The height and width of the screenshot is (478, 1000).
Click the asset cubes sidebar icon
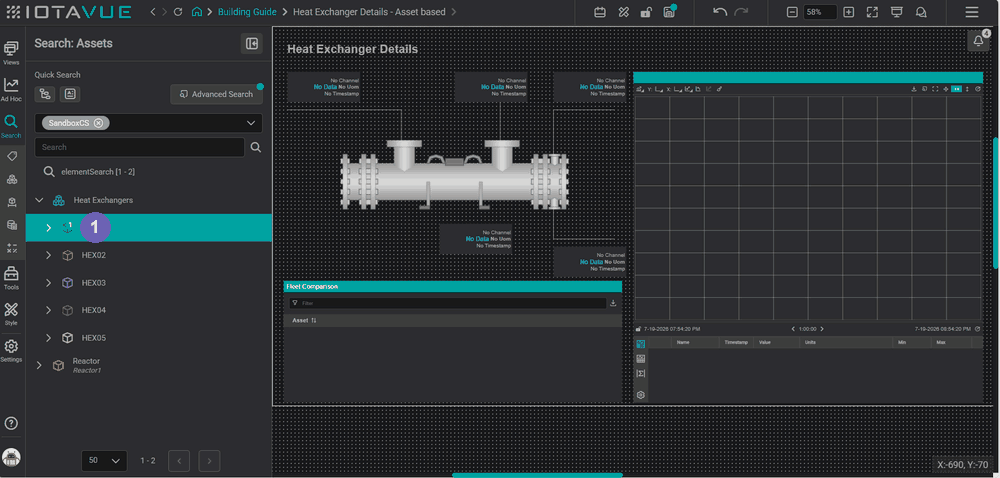click(11, 179)
